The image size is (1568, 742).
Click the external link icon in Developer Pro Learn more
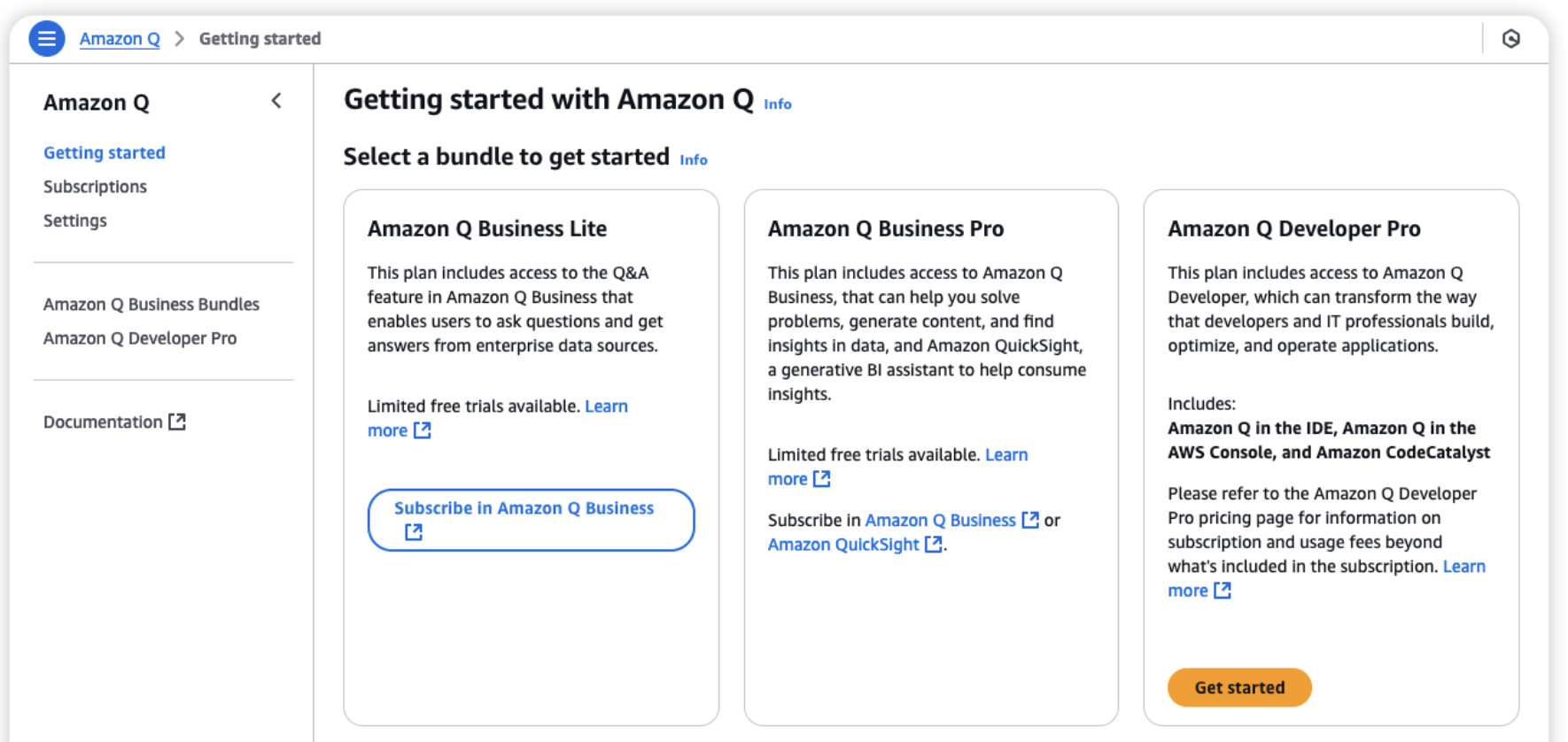coord(1223,591)
